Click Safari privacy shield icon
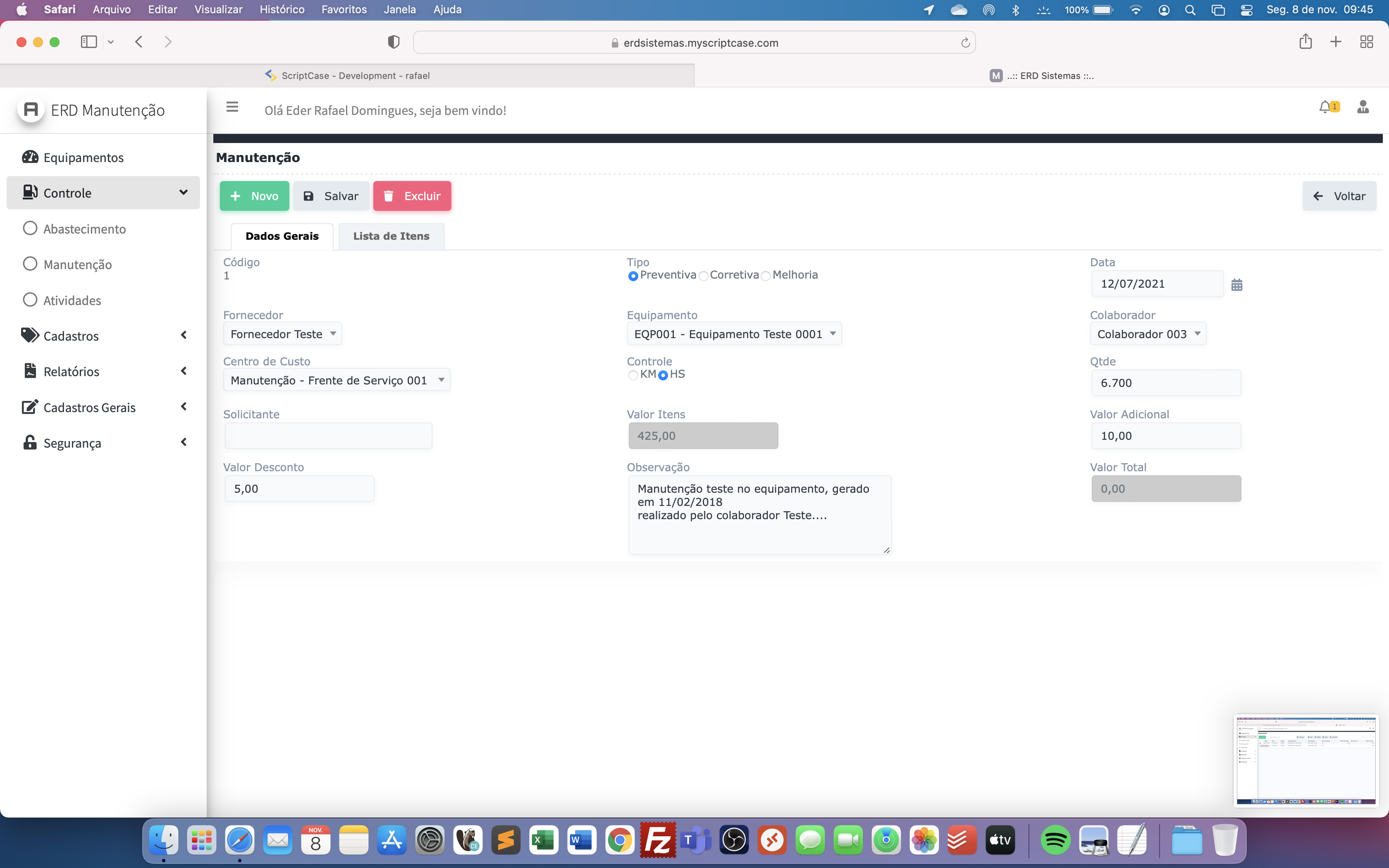 394,42
